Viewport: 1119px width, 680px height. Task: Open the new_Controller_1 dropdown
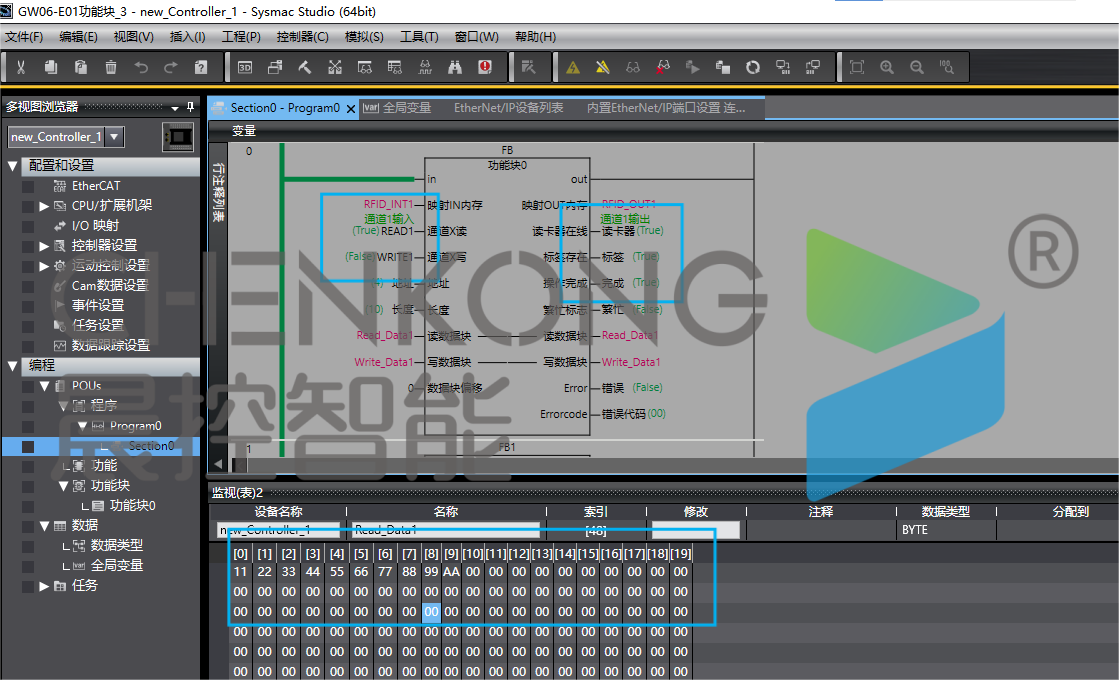115,136
